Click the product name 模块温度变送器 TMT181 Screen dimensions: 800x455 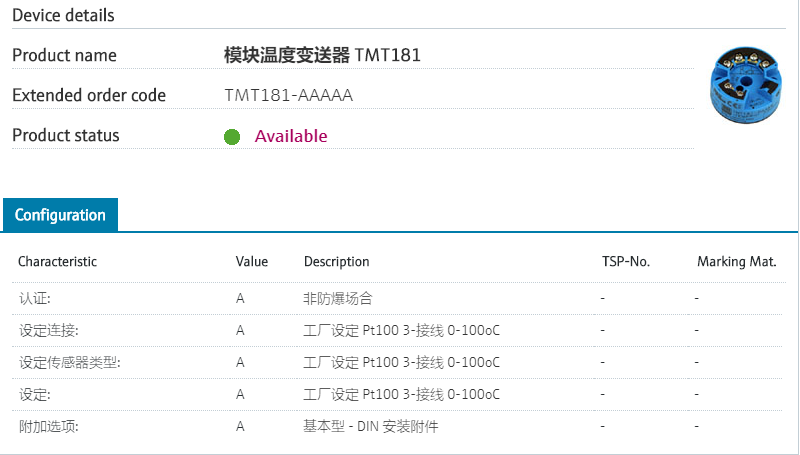[x=322, y=55]
